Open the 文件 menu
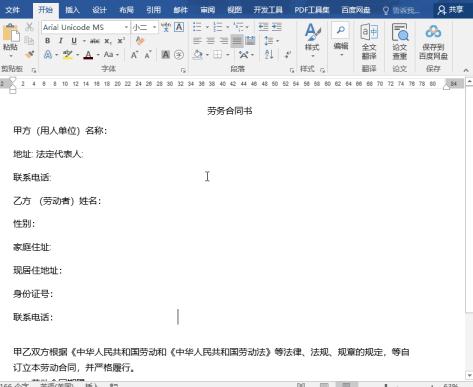 12,10
